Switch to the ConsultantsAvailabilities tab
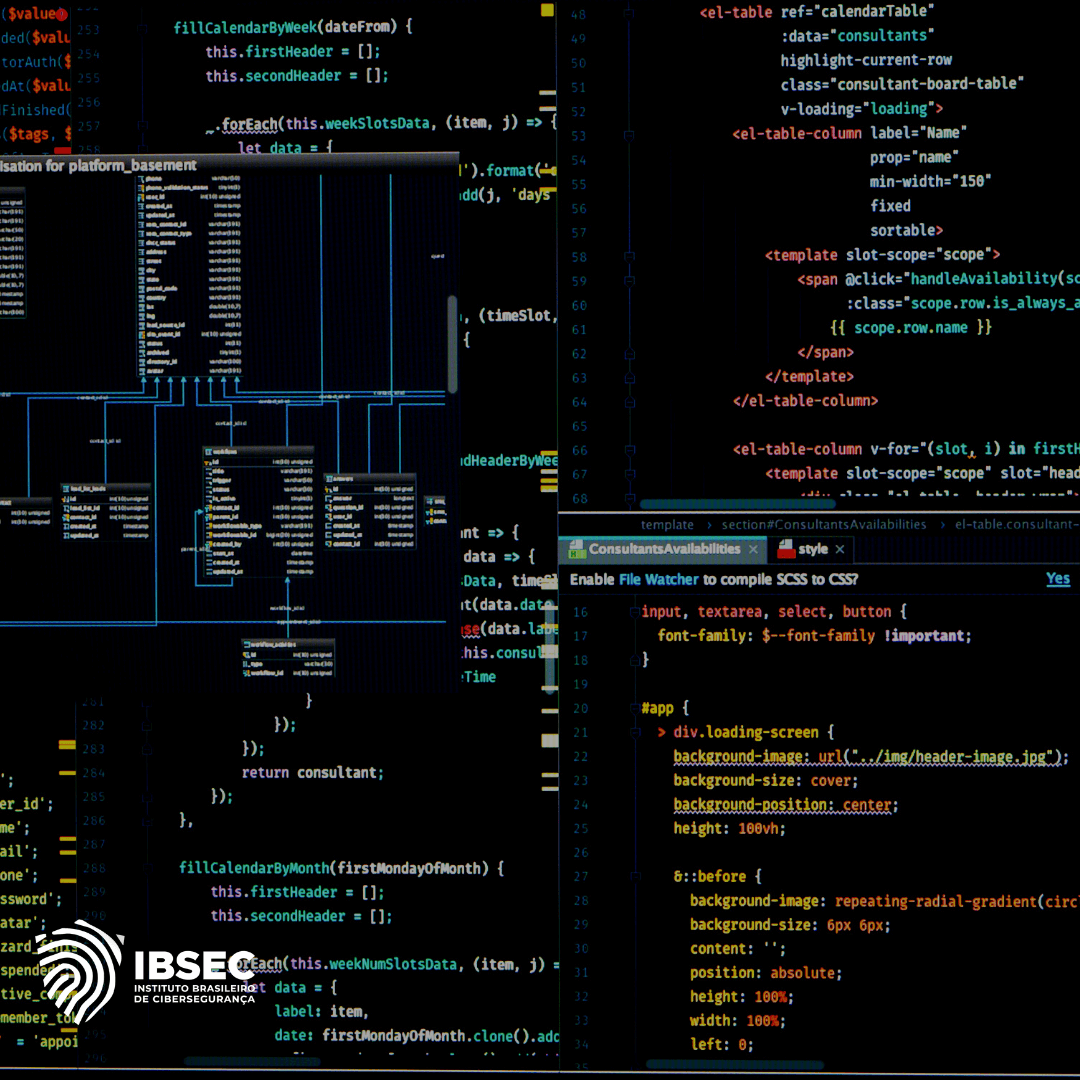 663,549
